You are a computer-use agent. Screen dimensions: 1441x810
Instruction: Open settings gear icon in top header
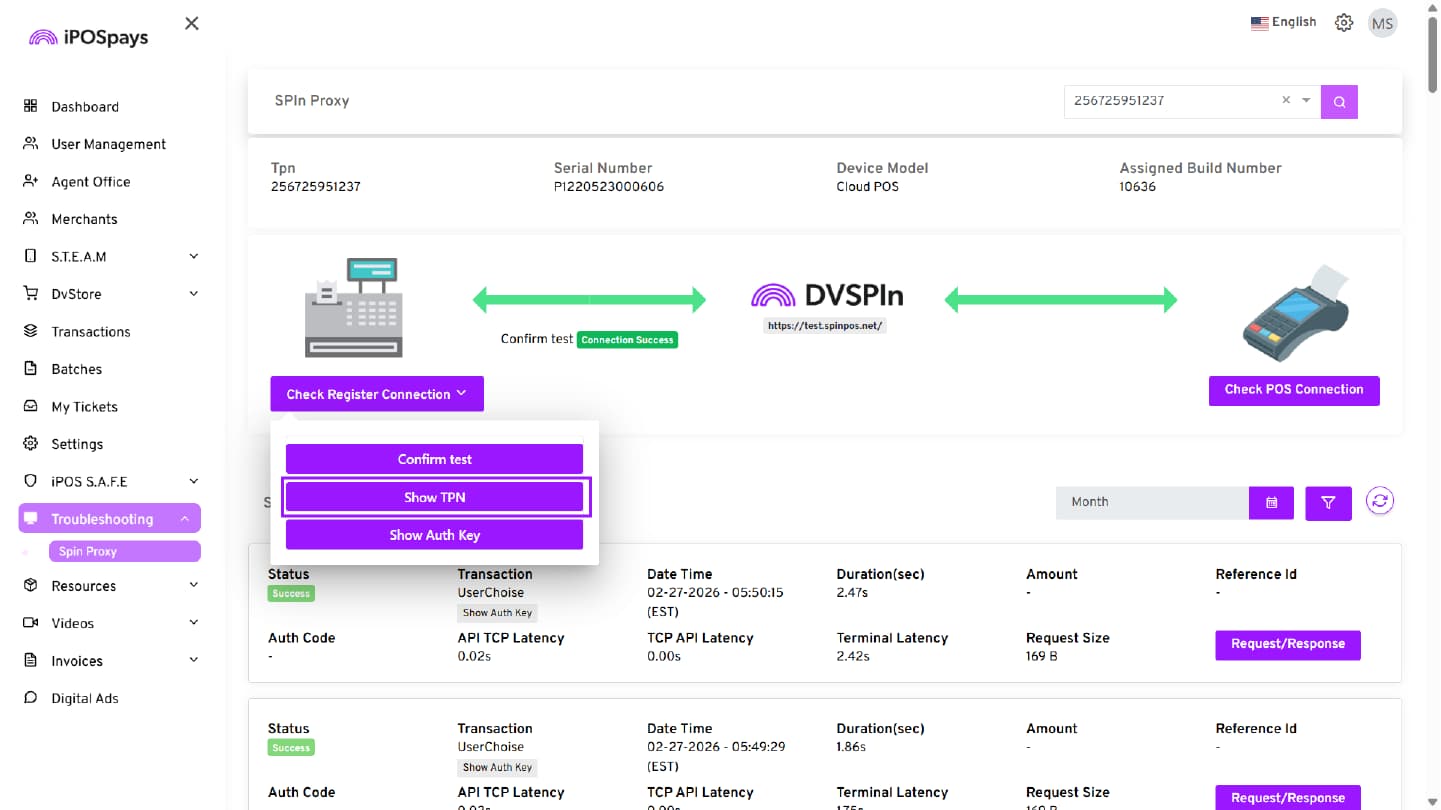(1344, 23)
